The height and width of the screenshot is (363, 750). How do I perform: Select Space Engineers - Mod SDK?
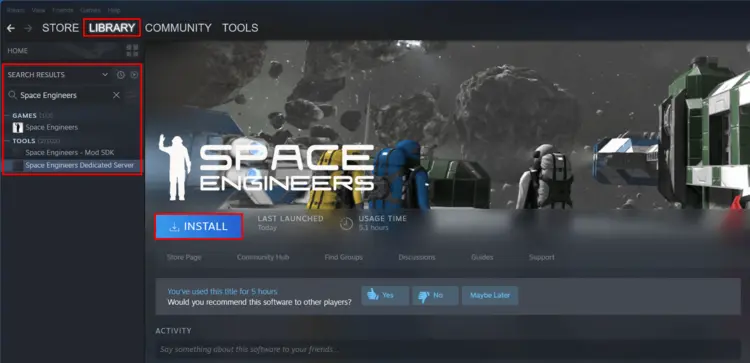[x=70, y=153]
